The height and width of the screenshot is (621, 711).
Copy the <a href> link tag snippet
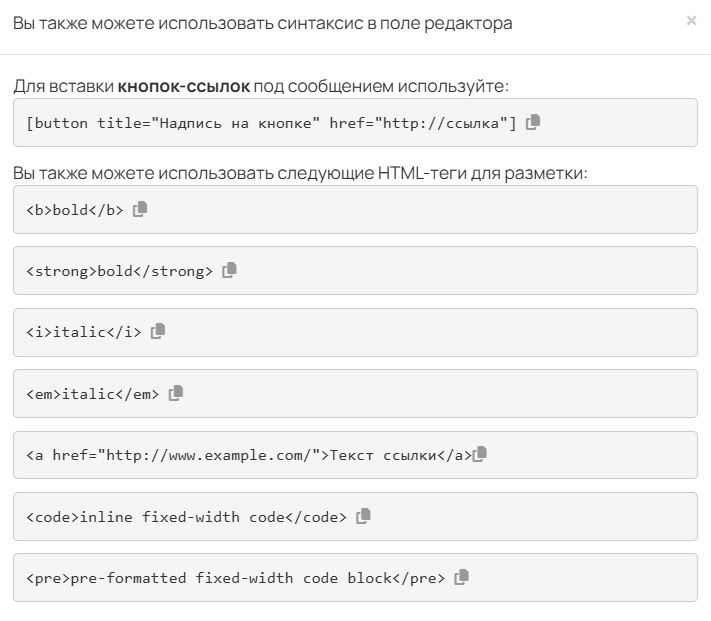480,454
